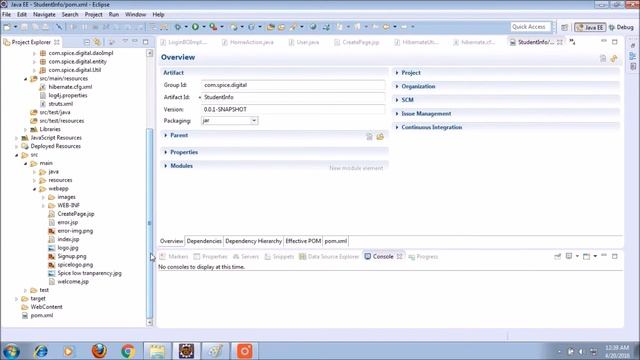The width and height of the screenshot is (640, 360).
Task: Expand the Issue Management section
Action: pyautogui.click(x=397, y=113)
